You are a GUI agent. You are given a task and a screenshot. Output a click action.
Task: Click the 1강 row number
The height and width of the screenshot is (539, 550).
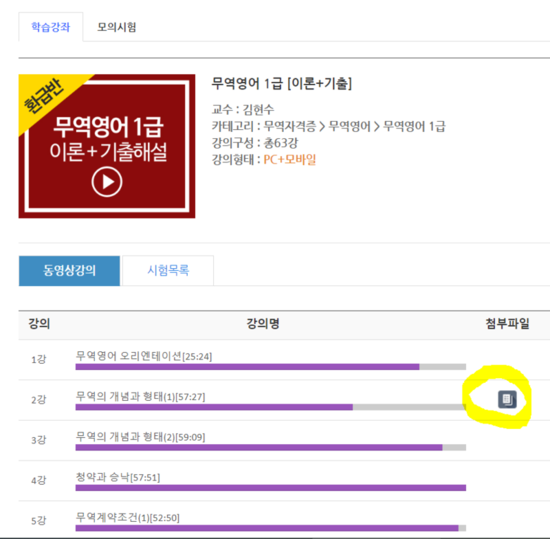39,359
